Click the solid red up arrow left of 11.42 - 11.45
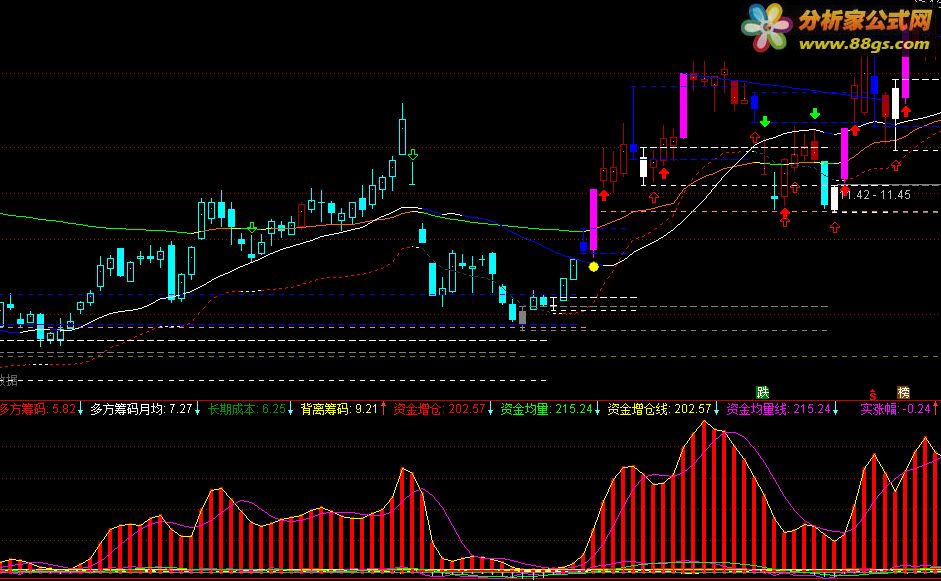Viewport: 941px width, 581px height. coord(844,192)
